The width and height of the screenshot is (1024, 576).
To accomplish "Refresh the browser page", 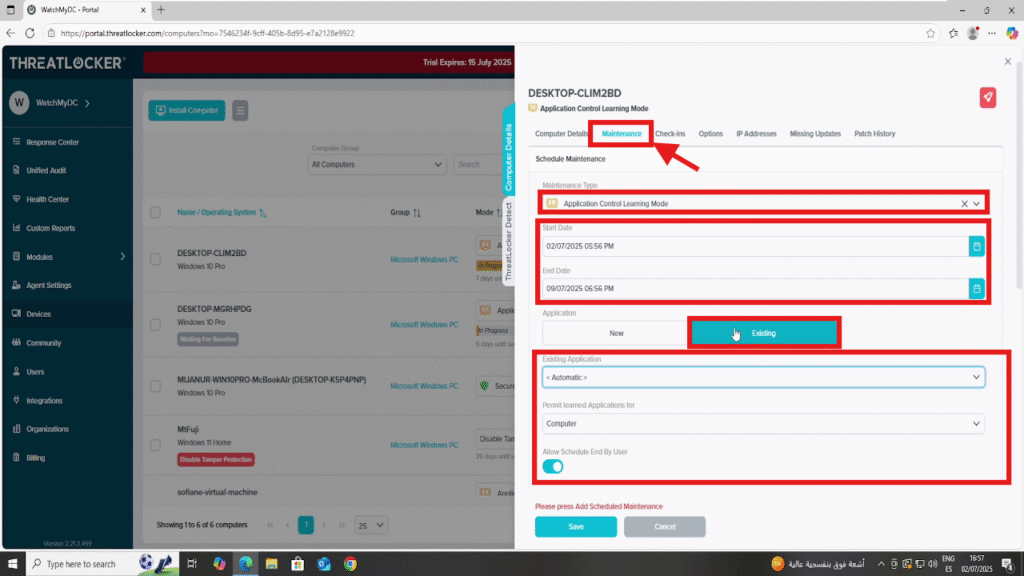I will tap(30, 33).
